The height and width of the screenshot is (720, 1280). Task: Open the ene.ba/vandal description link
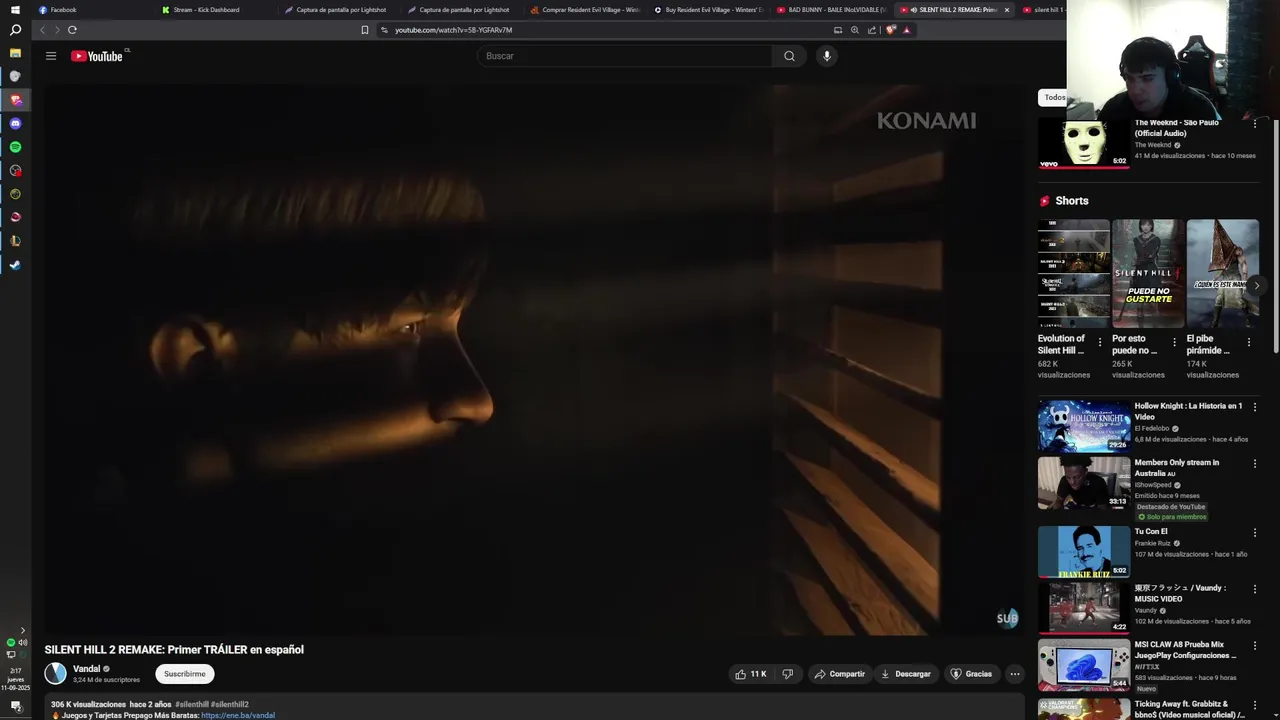(238, 716)
